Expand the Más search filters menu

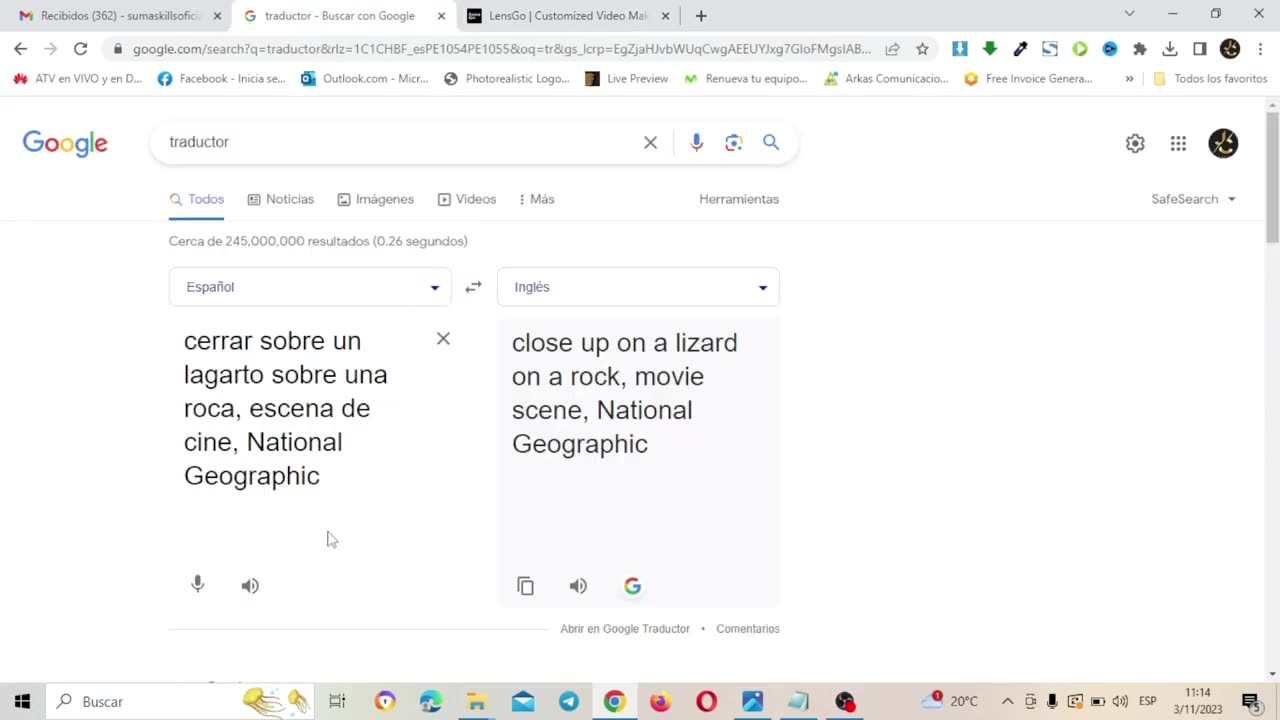(x=537, y=199)
